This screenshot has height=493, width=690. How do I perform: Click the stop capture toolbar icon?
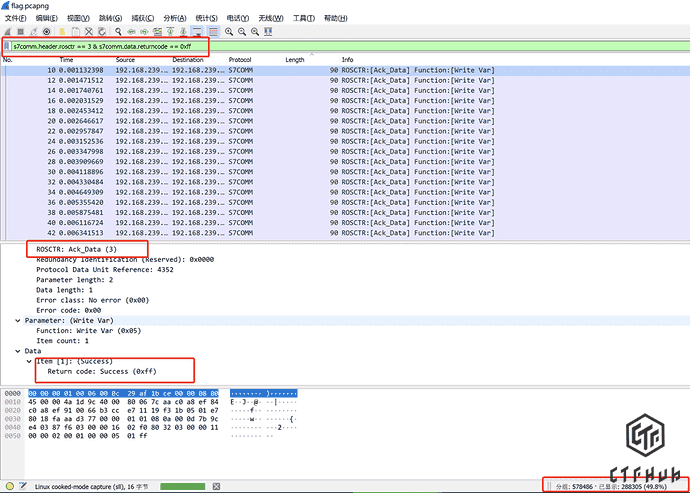click(x=21, y=32)
